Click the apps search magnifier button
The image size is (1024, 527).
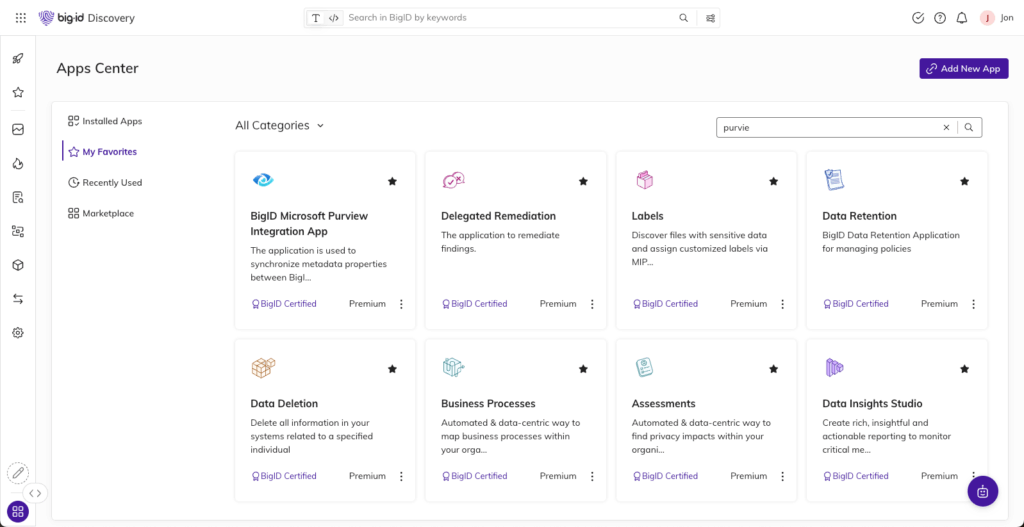click(x=969, y=127)
